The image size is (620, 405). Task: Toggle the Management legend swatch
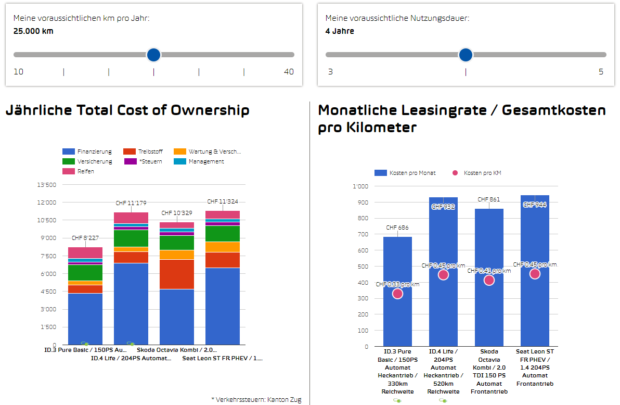point(180,161)
